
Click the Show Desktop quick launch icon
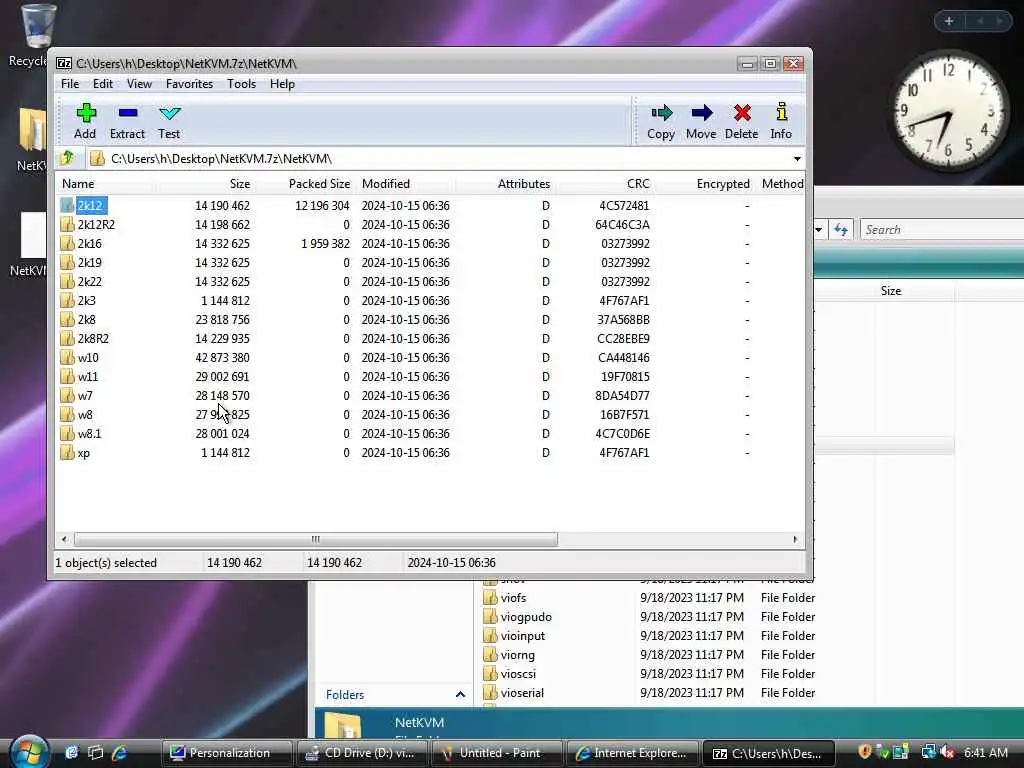click(x=95, y=753)
